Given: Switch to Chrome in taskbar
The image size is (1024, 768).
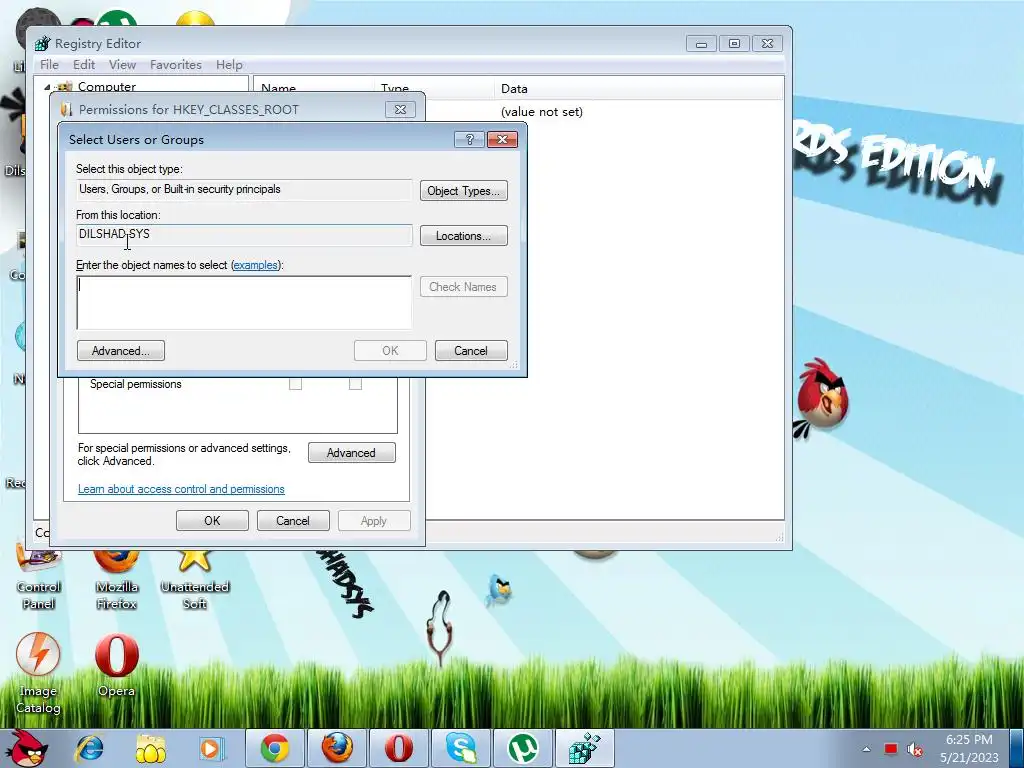Looking at the screenshot, I should tap(275, 748).
